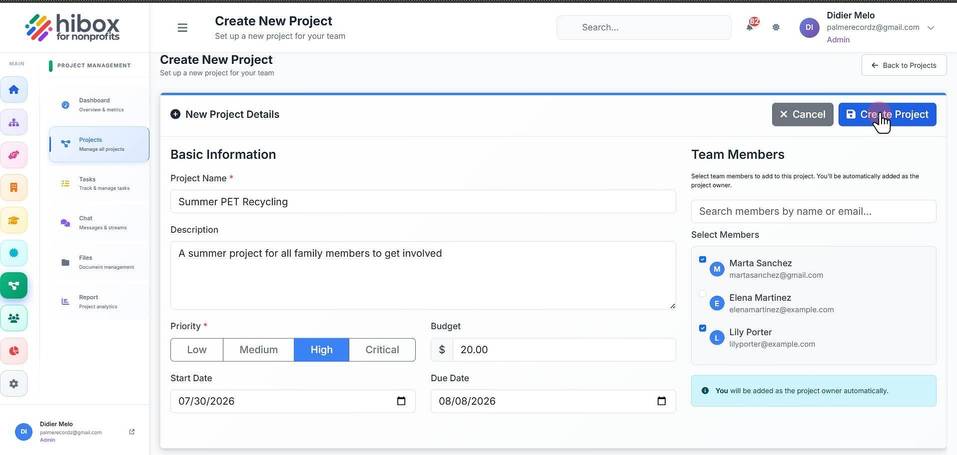
Task: Check the Elena Martinez checkbox
Action: 702,294
